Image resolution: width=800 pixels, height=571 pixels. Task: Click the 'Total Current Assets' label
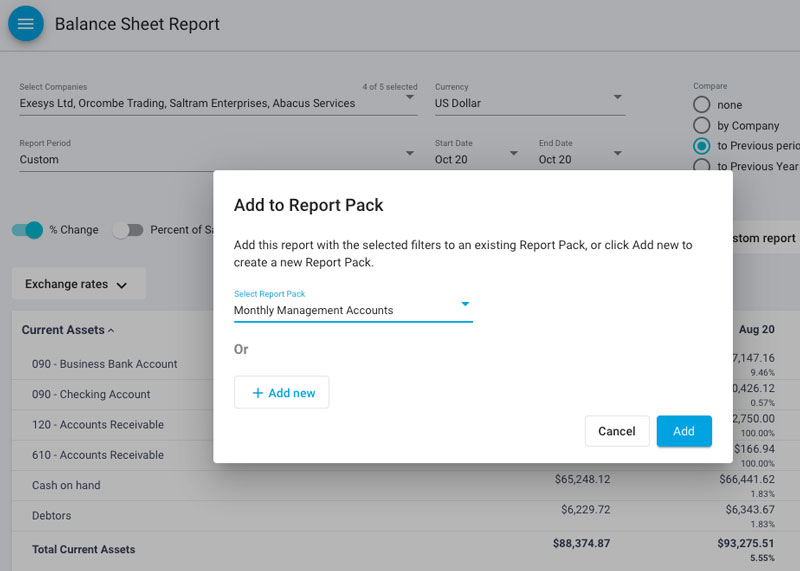(84, 550)
